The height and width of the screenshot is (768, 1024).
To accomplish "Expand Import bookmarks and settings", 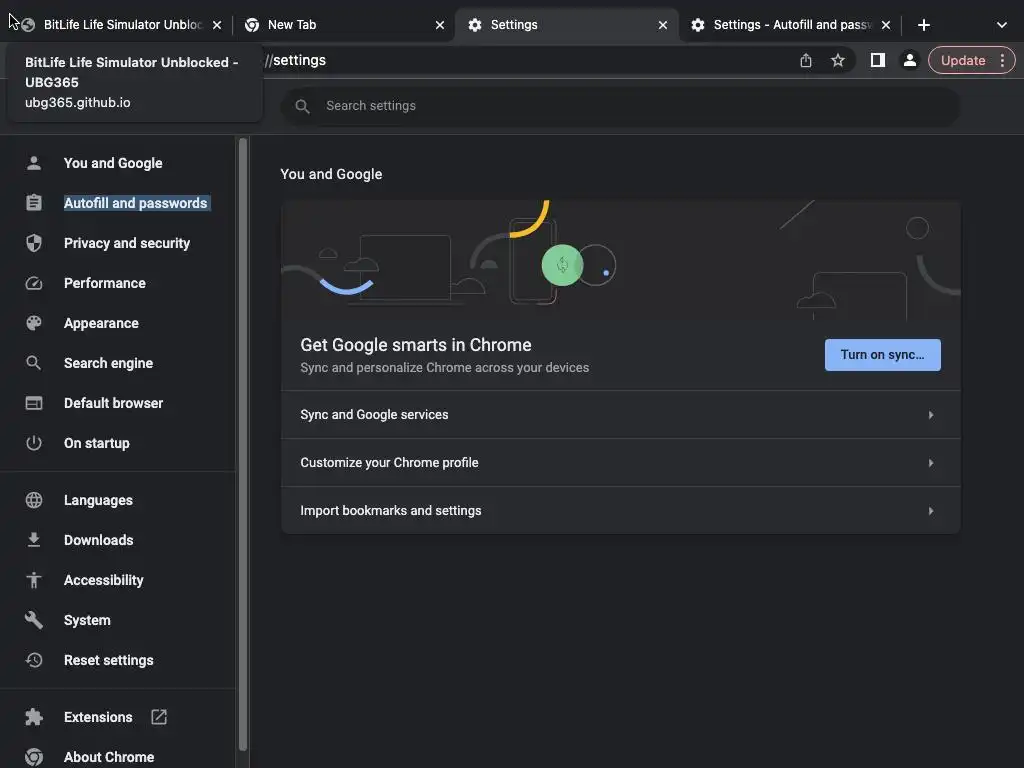I will coord(620,511).
